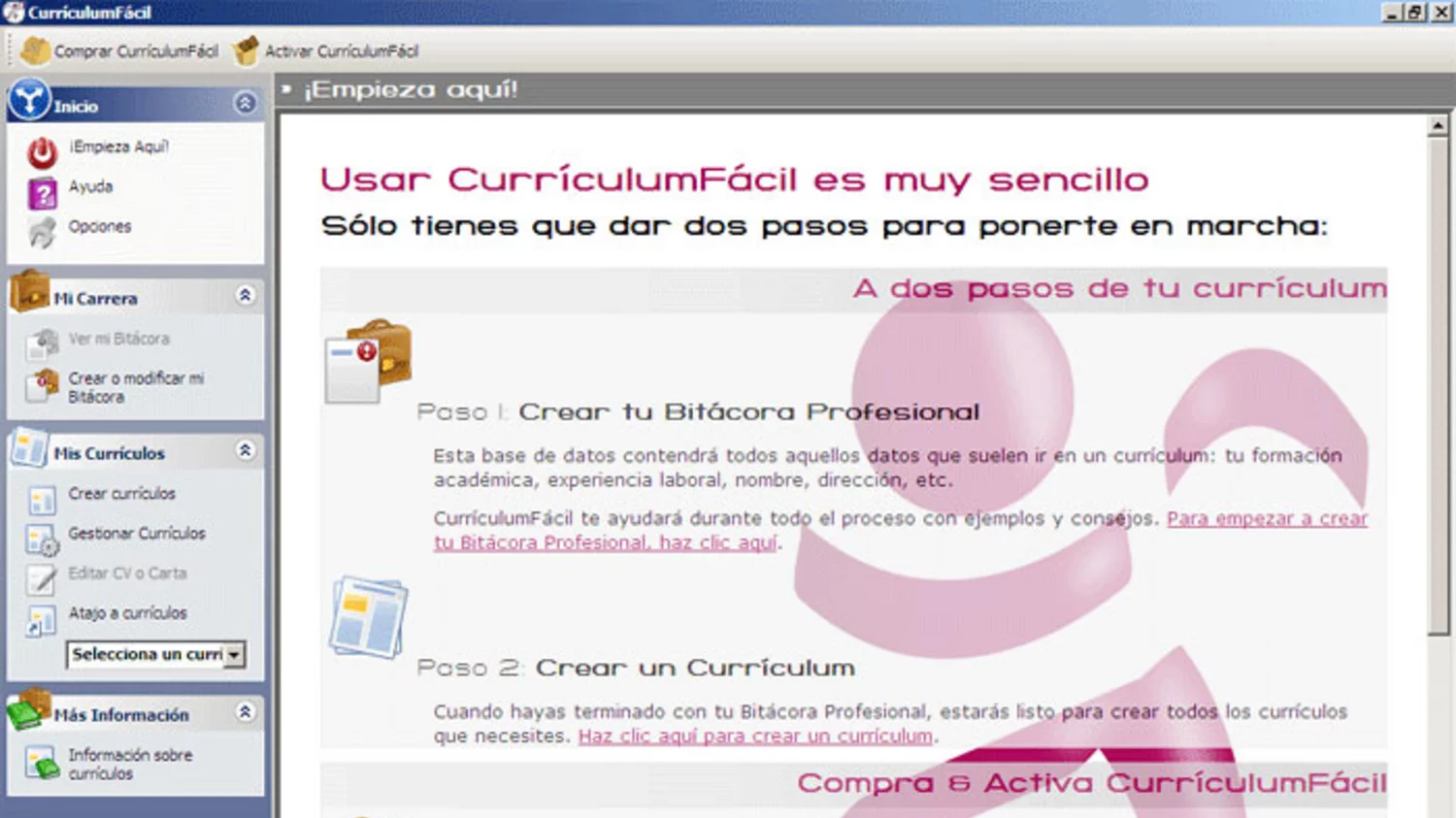Image resolution: width=1456 pixels, height=818 pixels.
Task: Open the Opciones sidebar item
Action: click(x=100, y=226)
